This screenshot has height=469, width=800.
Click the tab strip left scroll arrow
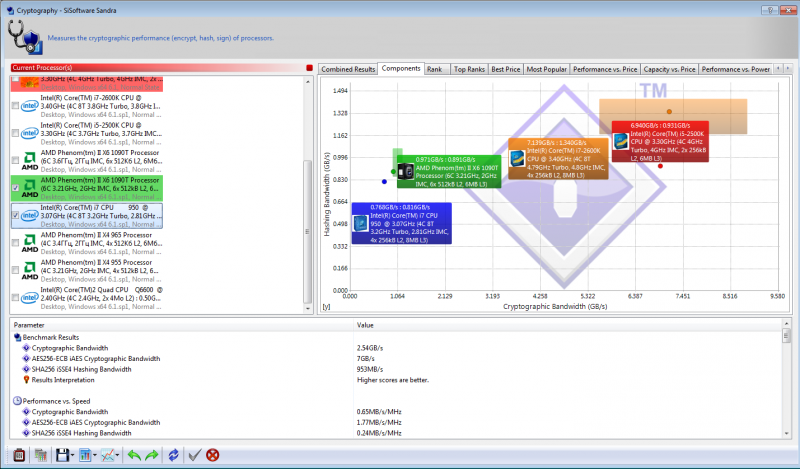[778, 68]
